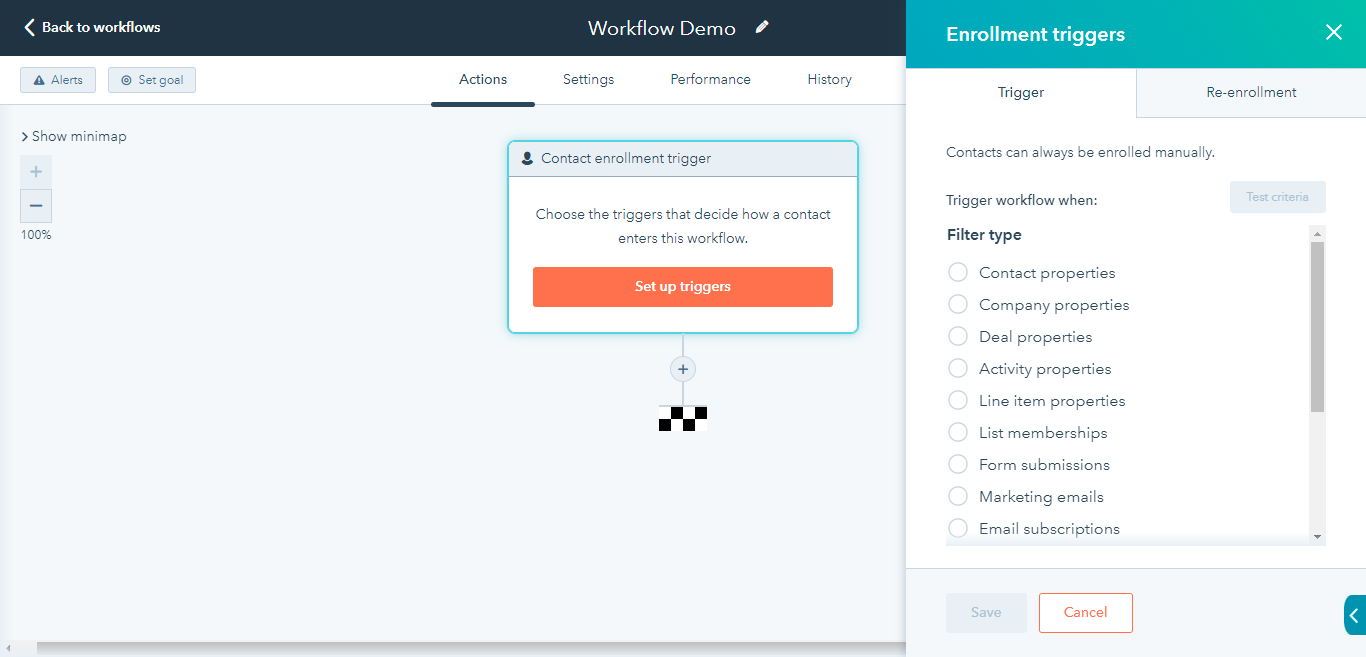Image resolution: width=1366 pixels, height=657 pixels.
Task: Select Form submissions filter type
Action: click(958, 464)
